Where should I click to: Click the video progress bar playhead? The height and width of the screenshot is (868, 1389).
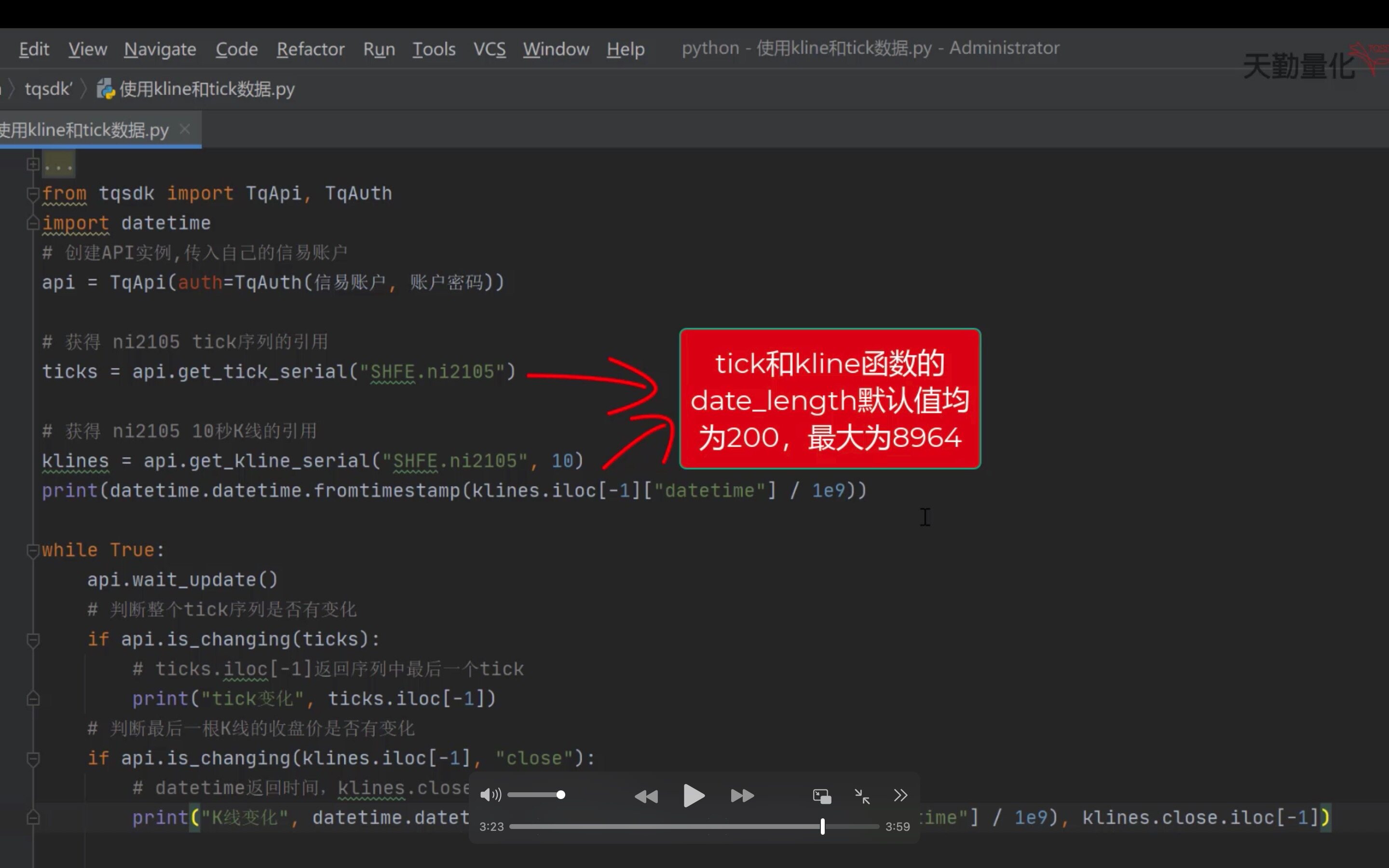pos(822,826)
